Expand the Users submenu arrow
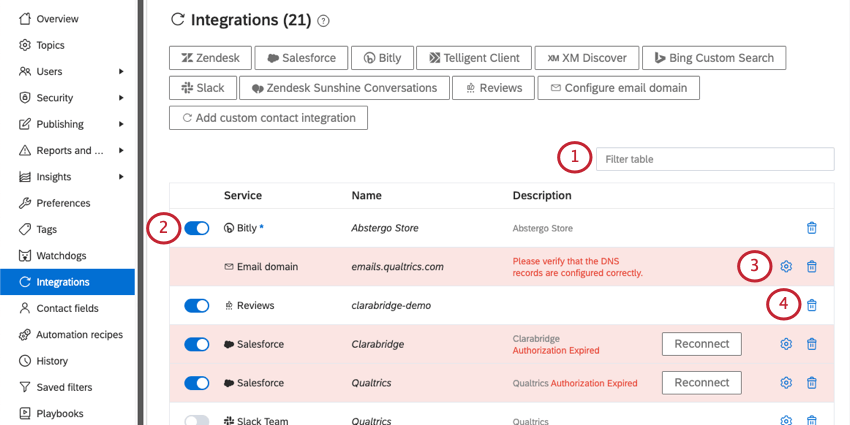The image size is (850, 425). click(121, 72)
